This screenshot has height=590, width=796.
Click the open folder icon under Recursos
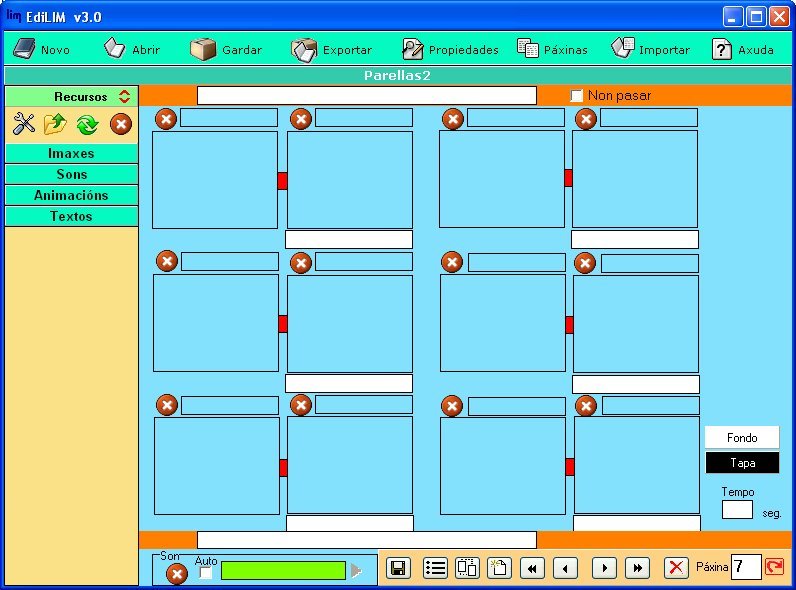point(55,124)
